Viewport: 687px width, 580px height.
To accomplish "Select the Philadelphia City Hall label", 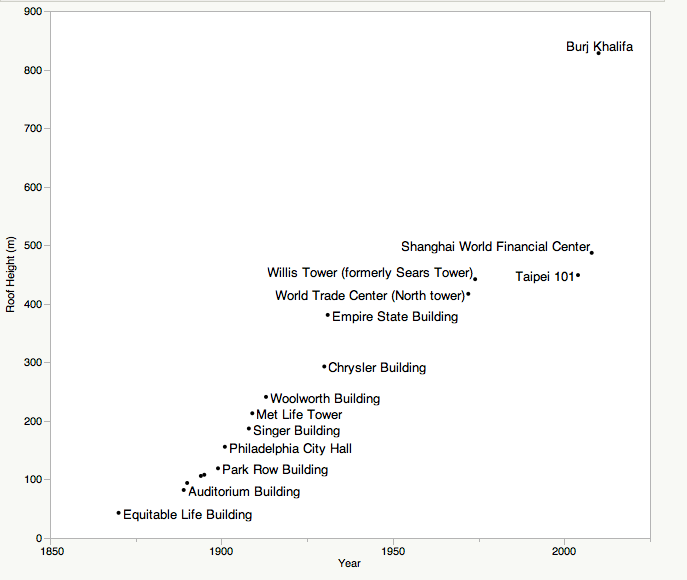I will click(x=290, y=449).
